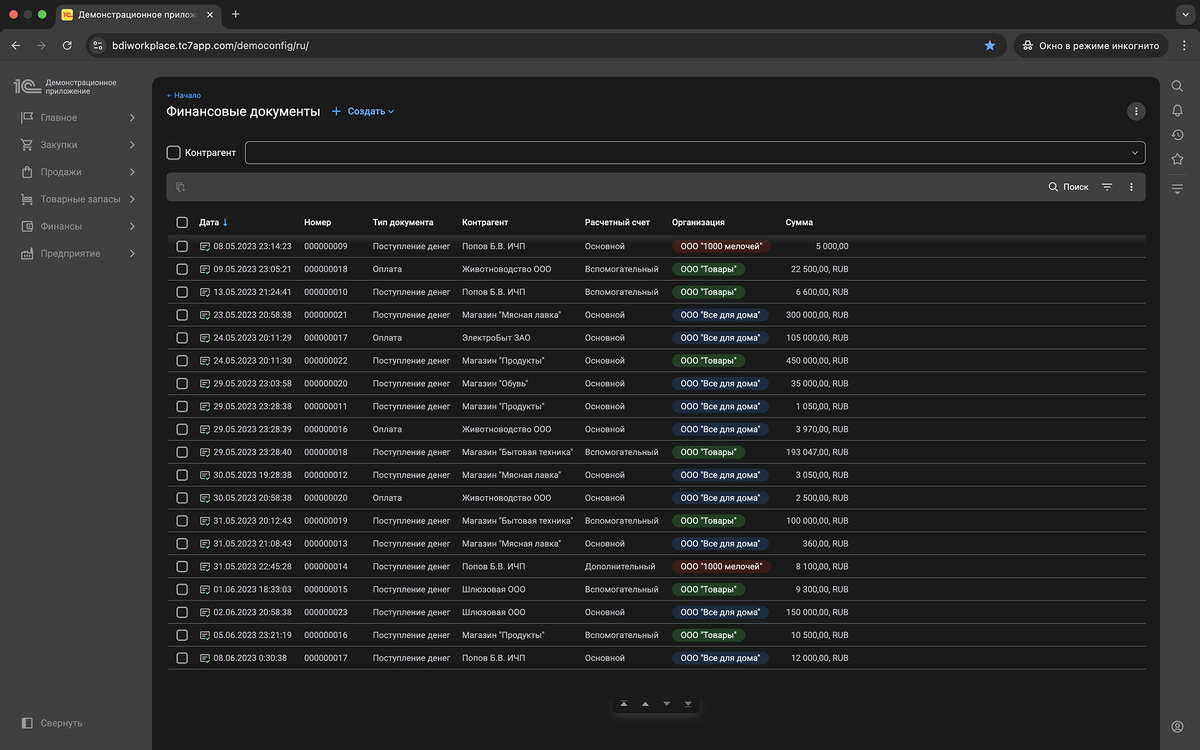Click ООО "Все для дома" tag in row 000000021
The width and height of the screenshot is (1200, 750).
tap(720, 315)
